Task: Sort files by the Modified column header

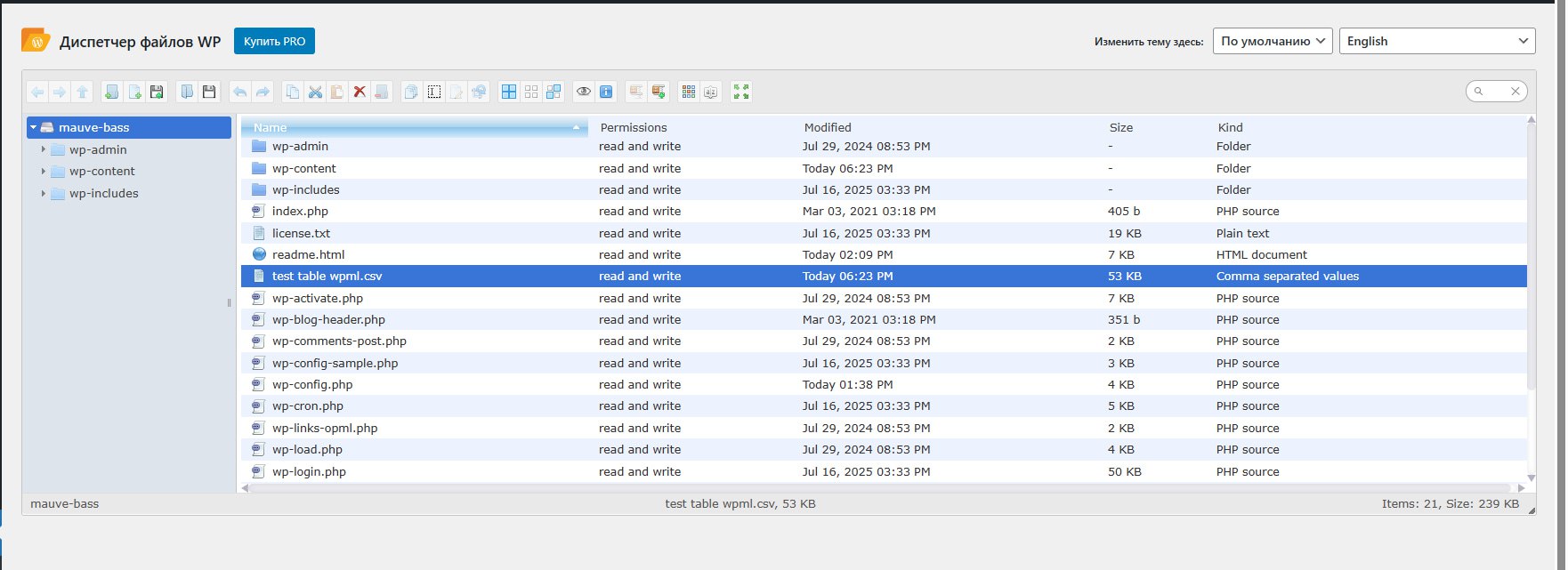Action: pos(828,127)
